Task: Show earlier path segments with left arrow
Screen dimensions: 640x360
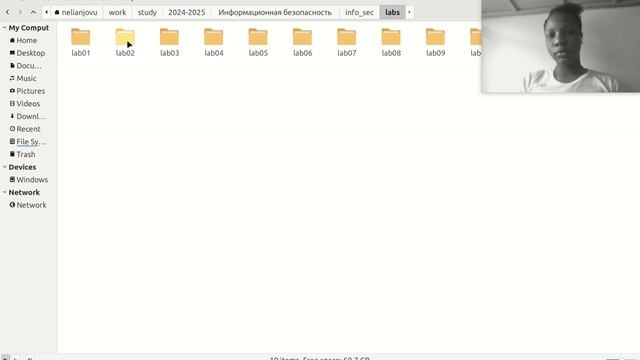Action: [x=47, y=12]
